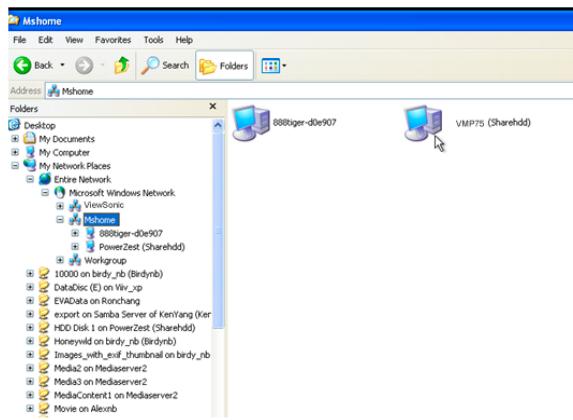The image size is (573, 420).
Task: Click the Workgroup network icon
Action: [x=75, y=260]
